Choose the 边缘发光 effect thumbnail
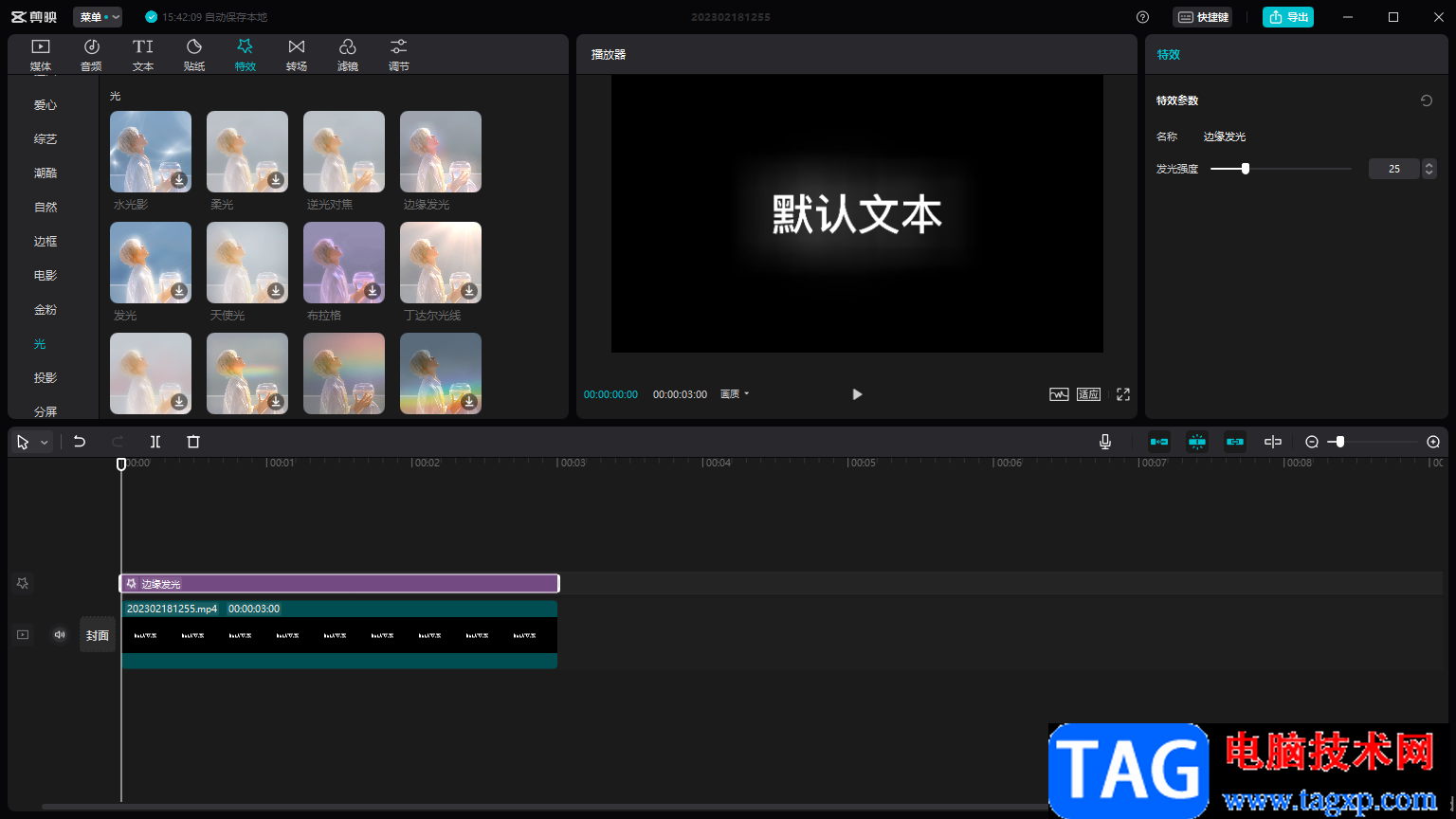Image resolution: width=1456 pixels, height=819 pixels. coord(441,152)
